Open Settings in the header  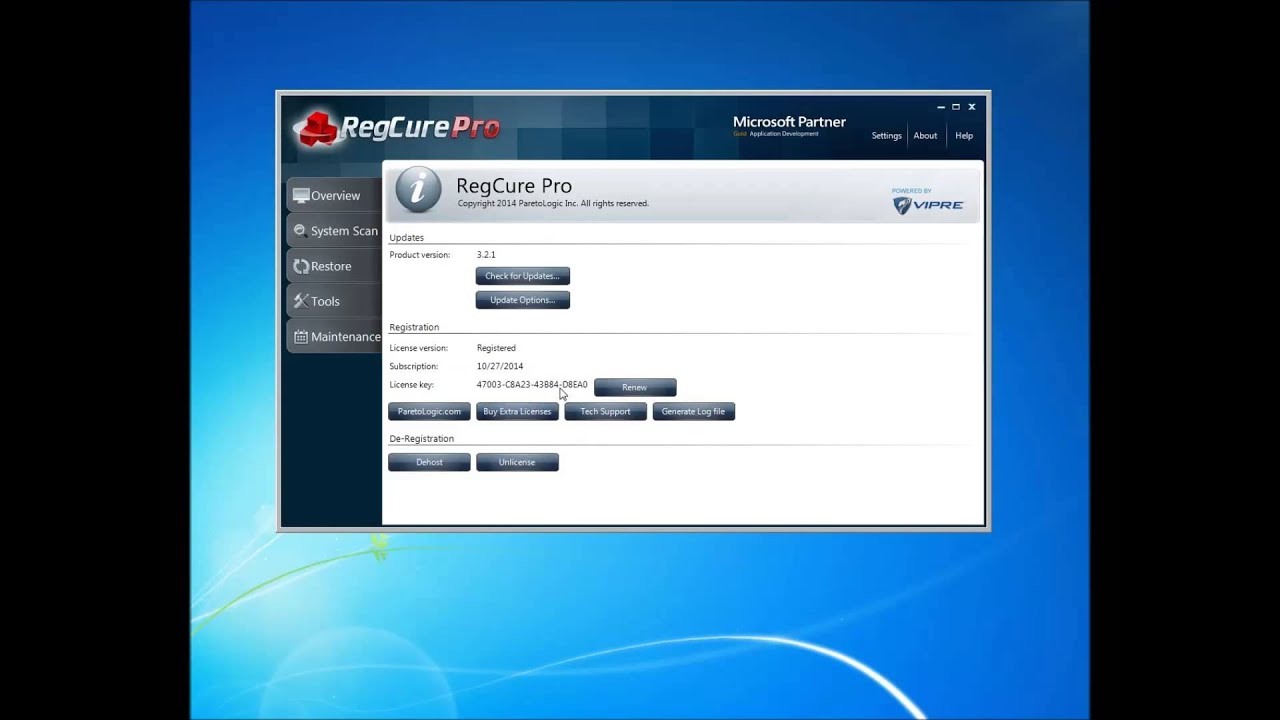click(x=886, y=136)
